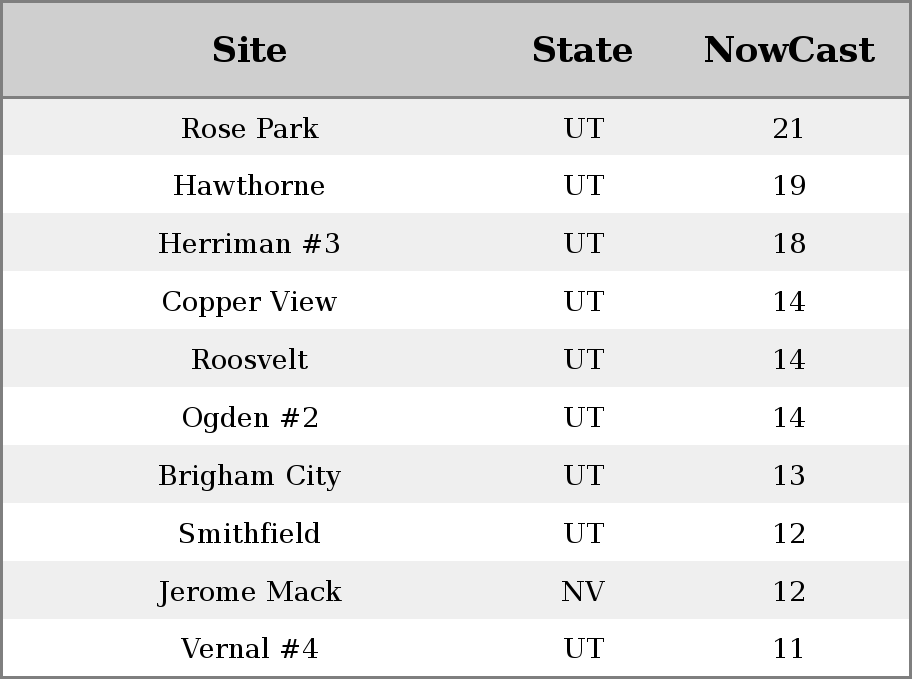Select the Ogden #2 site cell
The width and height of the screenshot is (912, 679).
coord(250,417)
